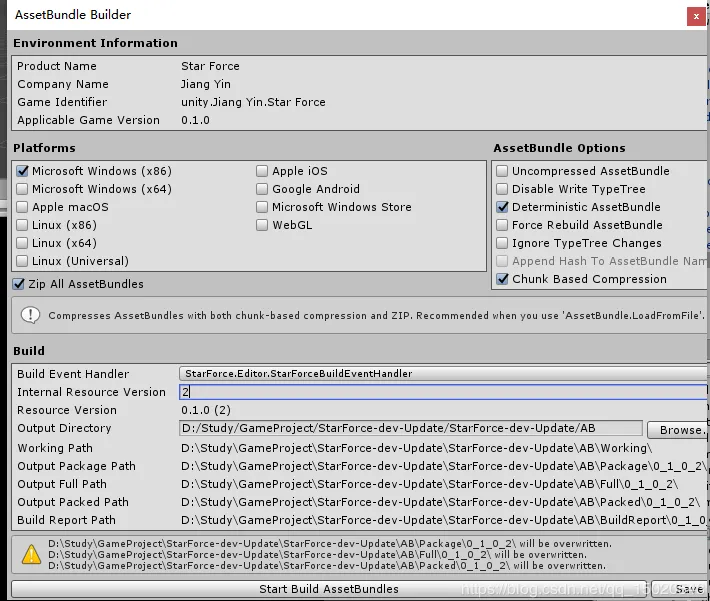Click the Internal Resource Version field
The image size is (710, 601).
coord(443,392)
